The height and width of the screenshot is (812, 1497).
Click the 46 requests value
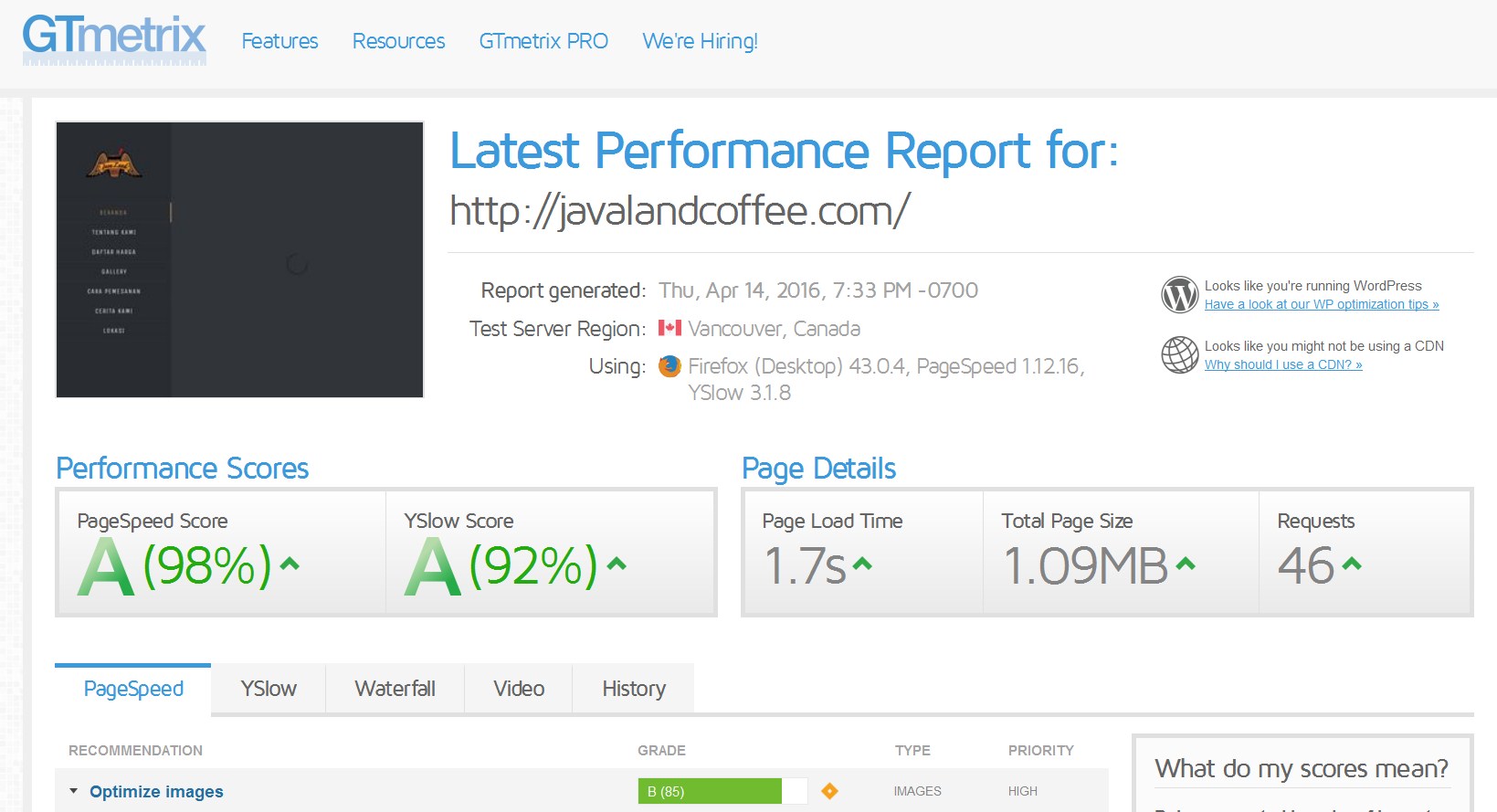click(1306, 565)
